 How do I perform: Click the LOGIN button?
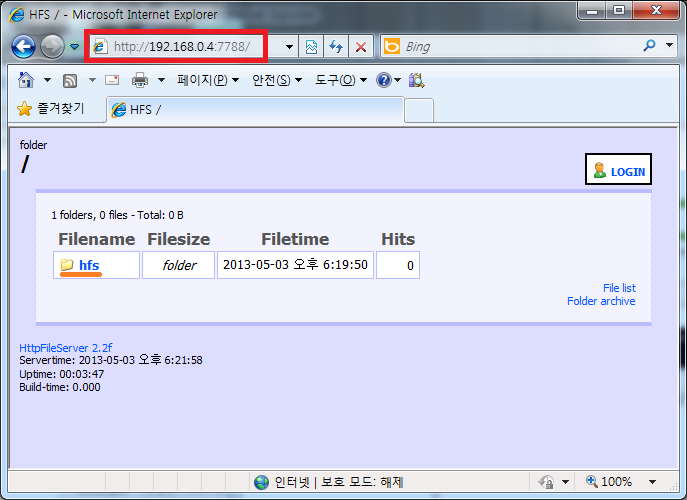[618, 169]
